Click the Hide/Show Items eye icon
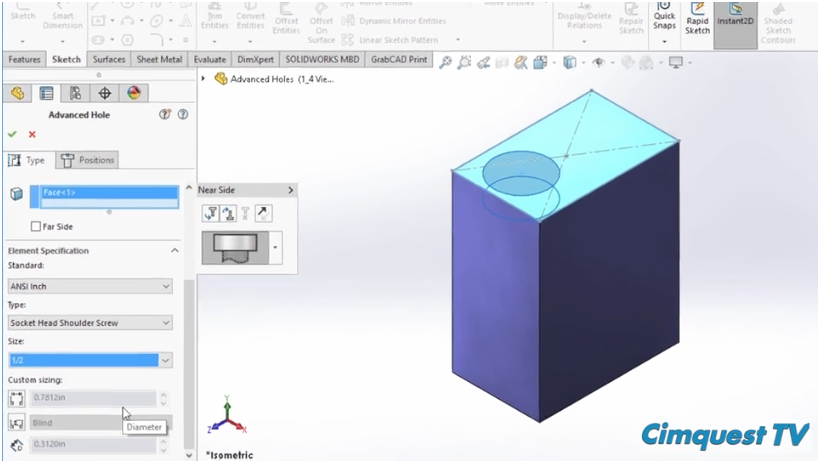The height and width of the screenshot is (461, 820). [598, 63]
